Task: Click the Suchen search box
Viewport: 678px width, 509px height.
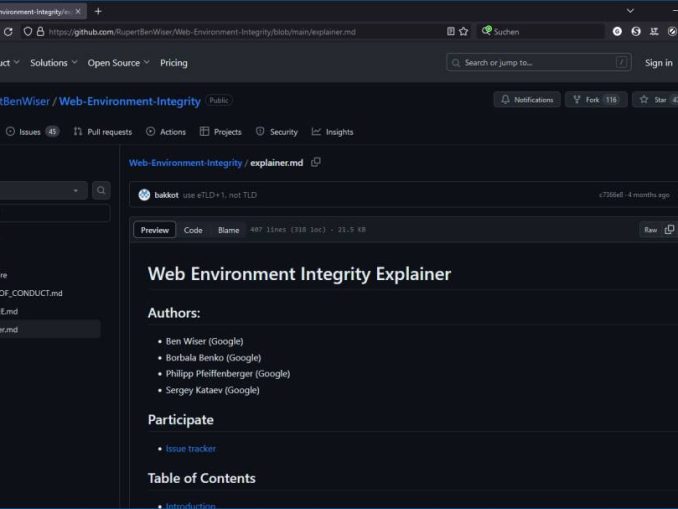Action: 540,32
